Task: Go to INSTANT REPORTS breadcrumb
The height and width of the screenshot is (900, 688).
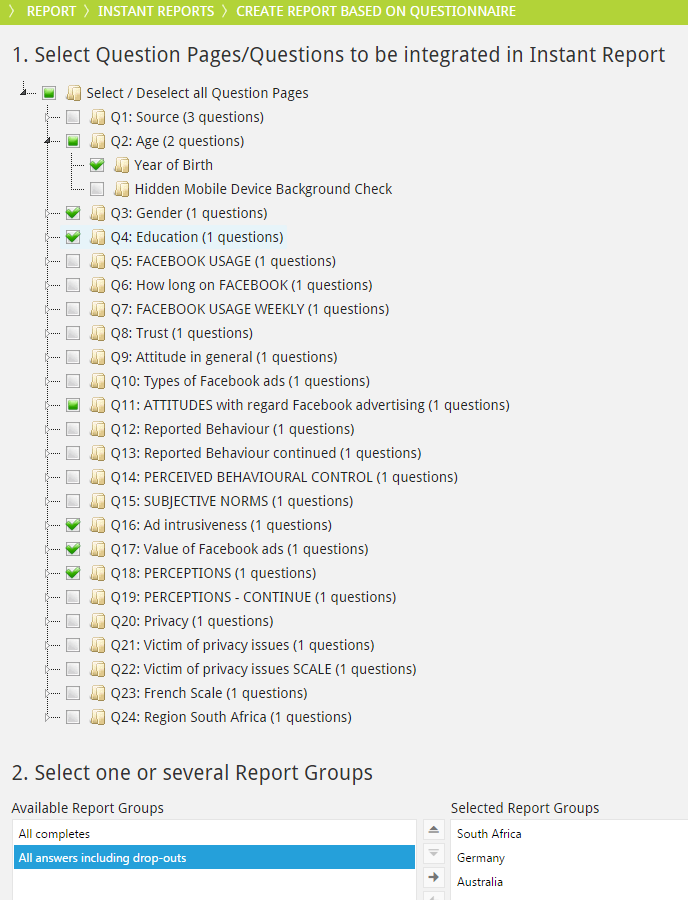Action: pos(156,11)
